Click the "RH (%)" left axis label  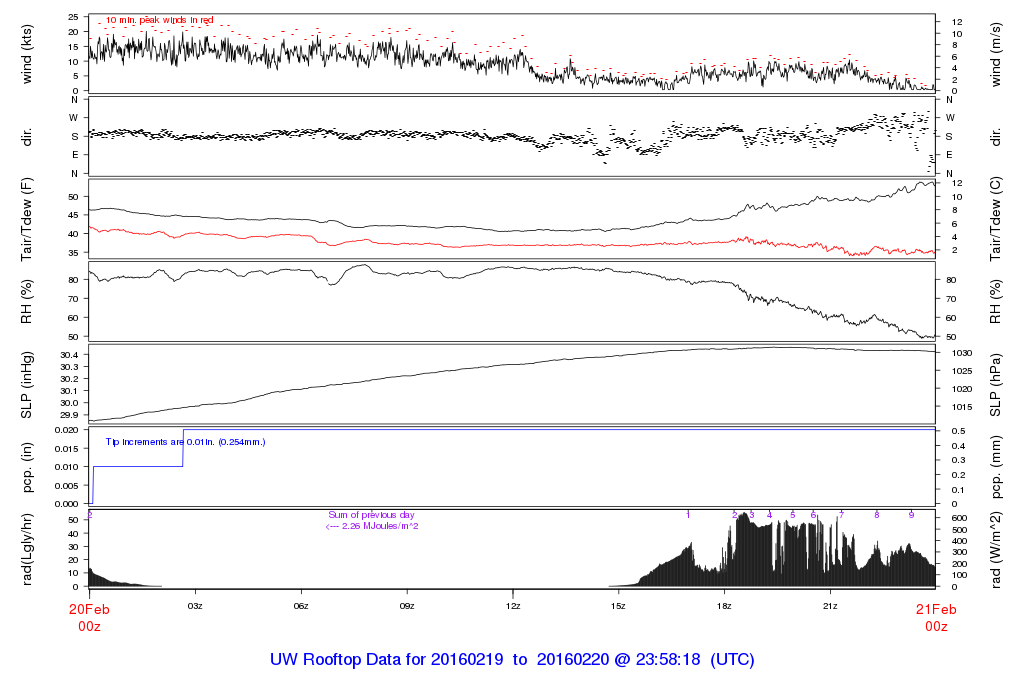pyautogui.click(x=27, y=300)
